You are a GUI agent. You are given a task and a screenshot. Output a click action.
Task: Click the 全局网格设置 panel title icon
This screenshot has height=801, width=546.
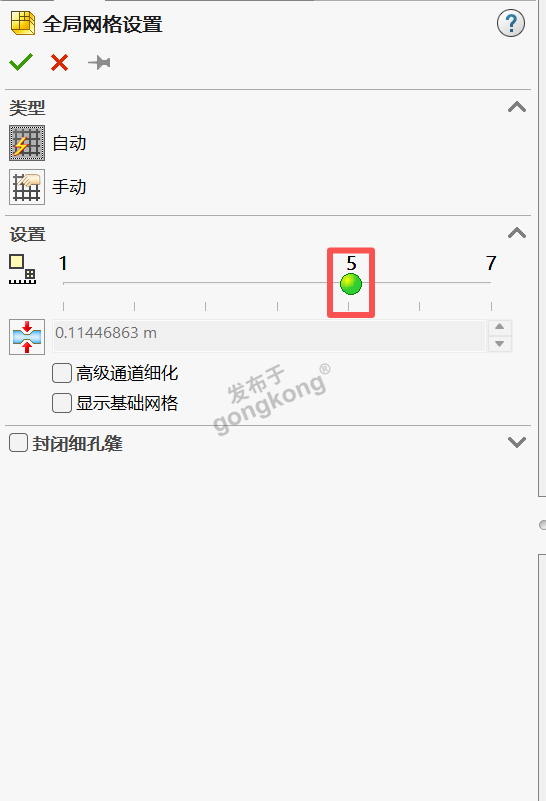(x=22, y=23)
